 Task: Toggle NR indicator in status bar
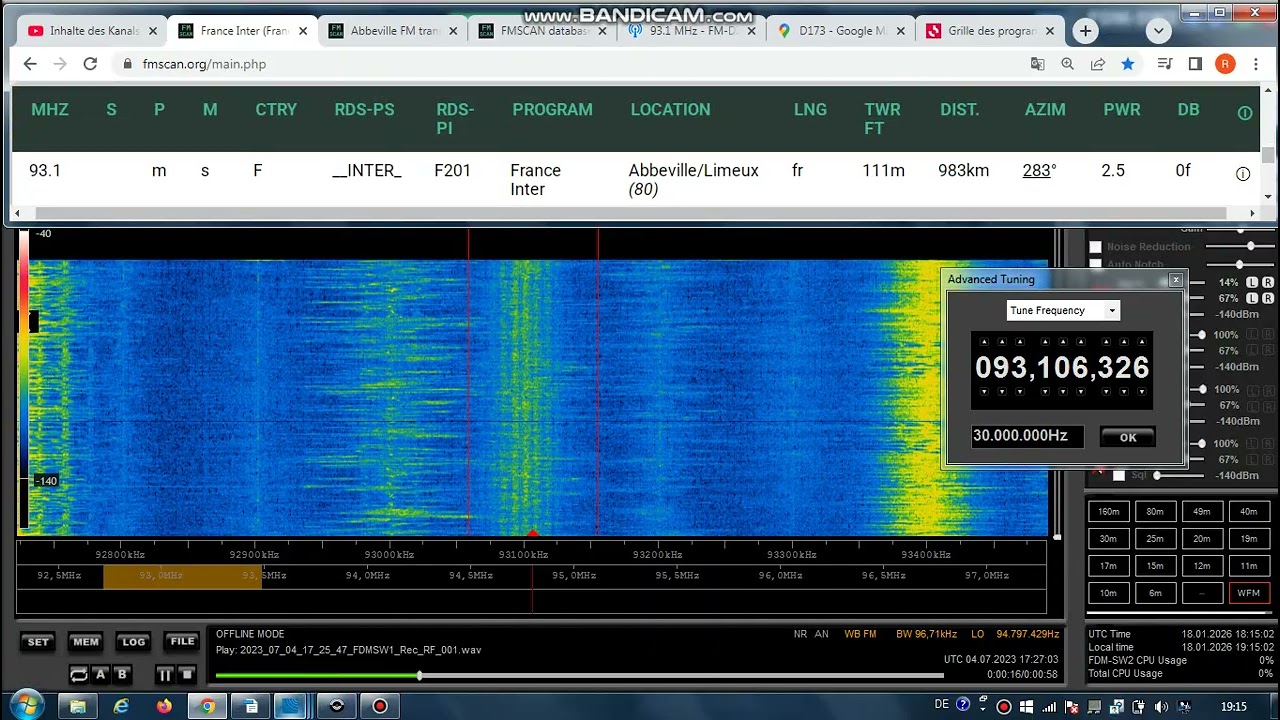pyautogui.click(x=800, y=634)
